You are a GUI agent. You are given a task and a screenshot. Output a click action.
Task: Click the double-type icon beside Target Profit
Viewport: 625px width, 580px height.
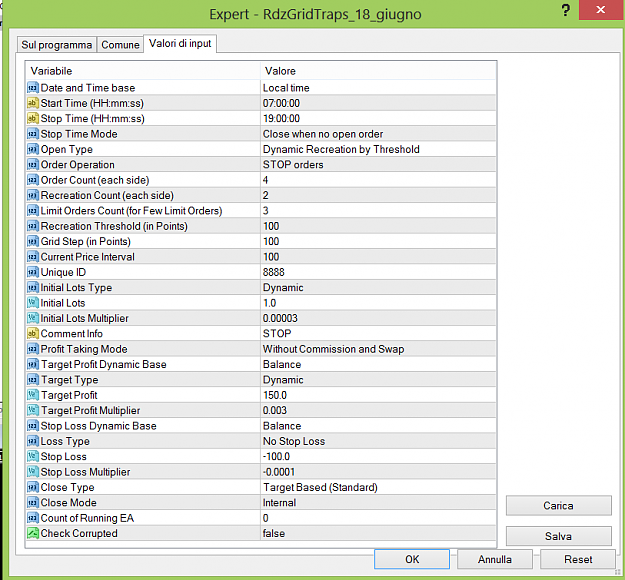(33, 395)
